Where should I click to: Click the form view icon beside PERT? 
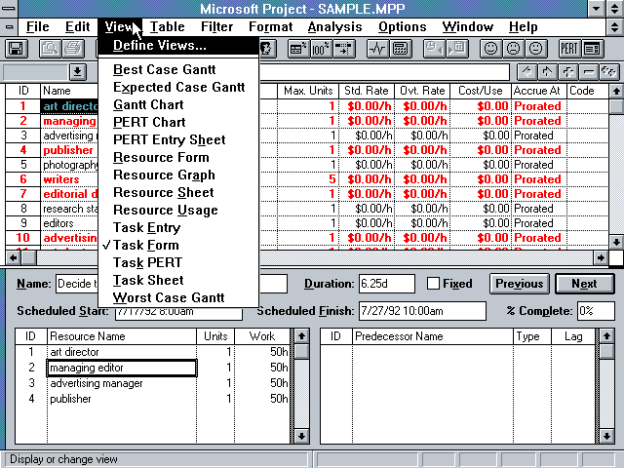pyautogui.click(x=593, y=48)
